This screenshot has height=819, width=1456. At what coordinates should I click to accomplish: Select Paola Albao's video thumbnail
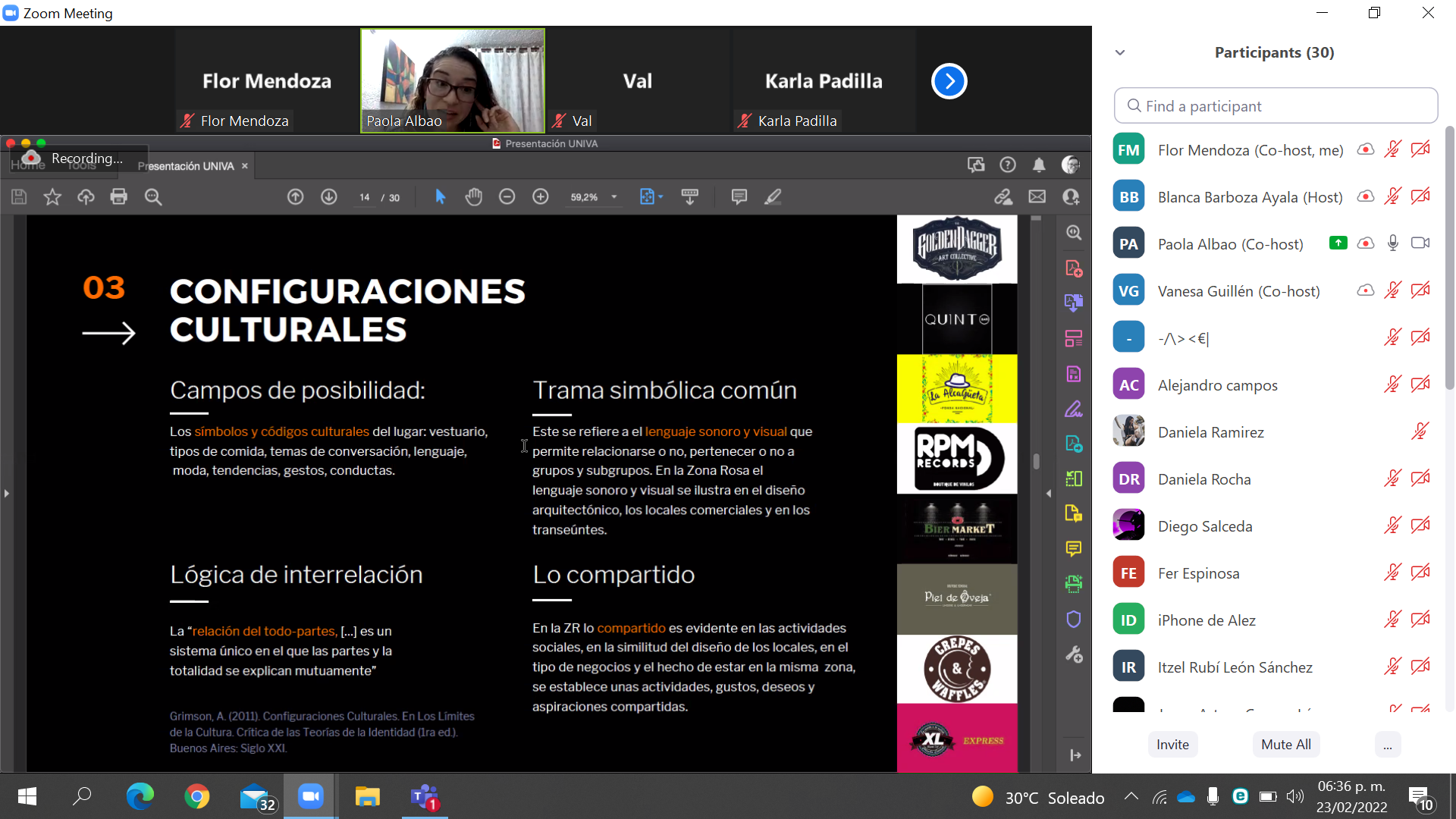point(453,81)
